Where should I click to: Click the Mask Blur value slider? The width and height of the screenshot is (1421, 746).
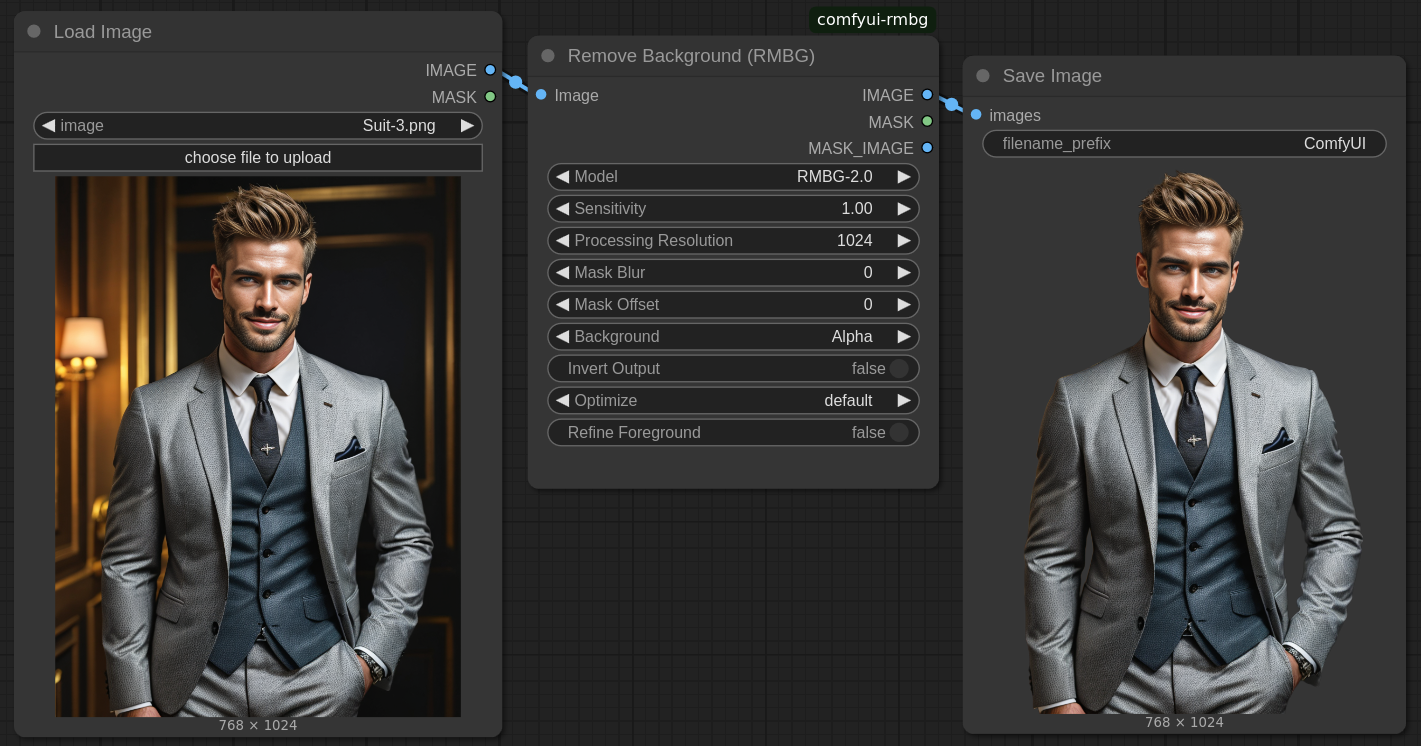(733, 273)
